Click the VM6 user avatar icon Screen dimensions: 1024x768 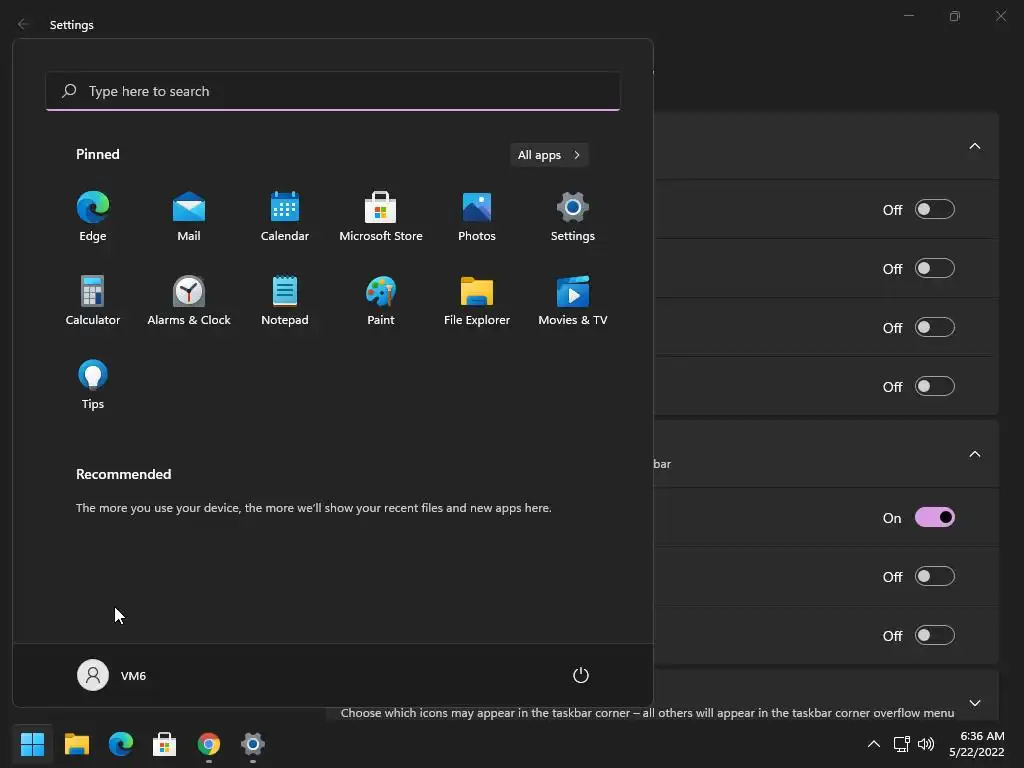(93, 675)
